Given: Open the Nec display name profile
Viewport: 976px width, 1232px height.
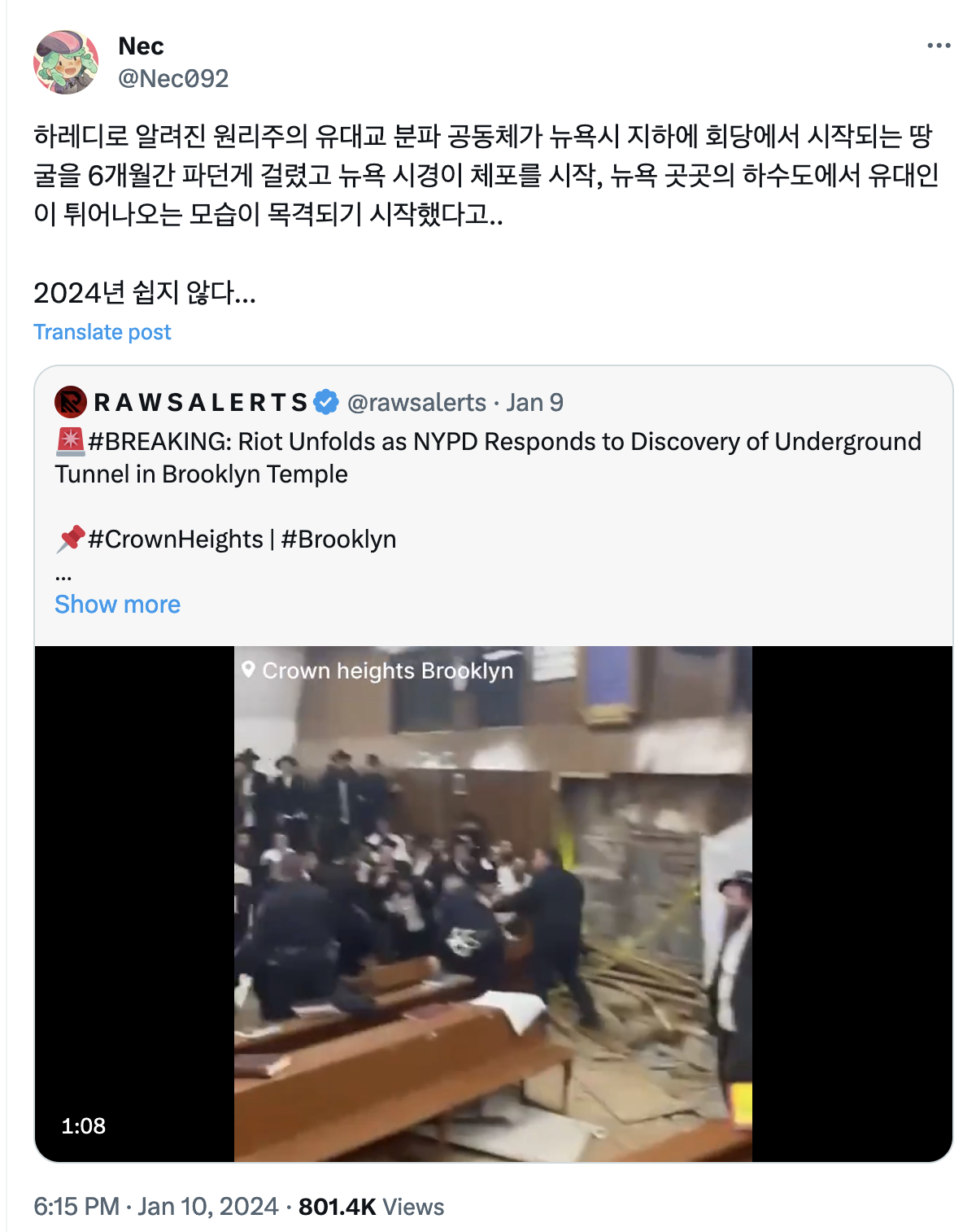Looking at the screenshot, I should (x=141, y=46).
